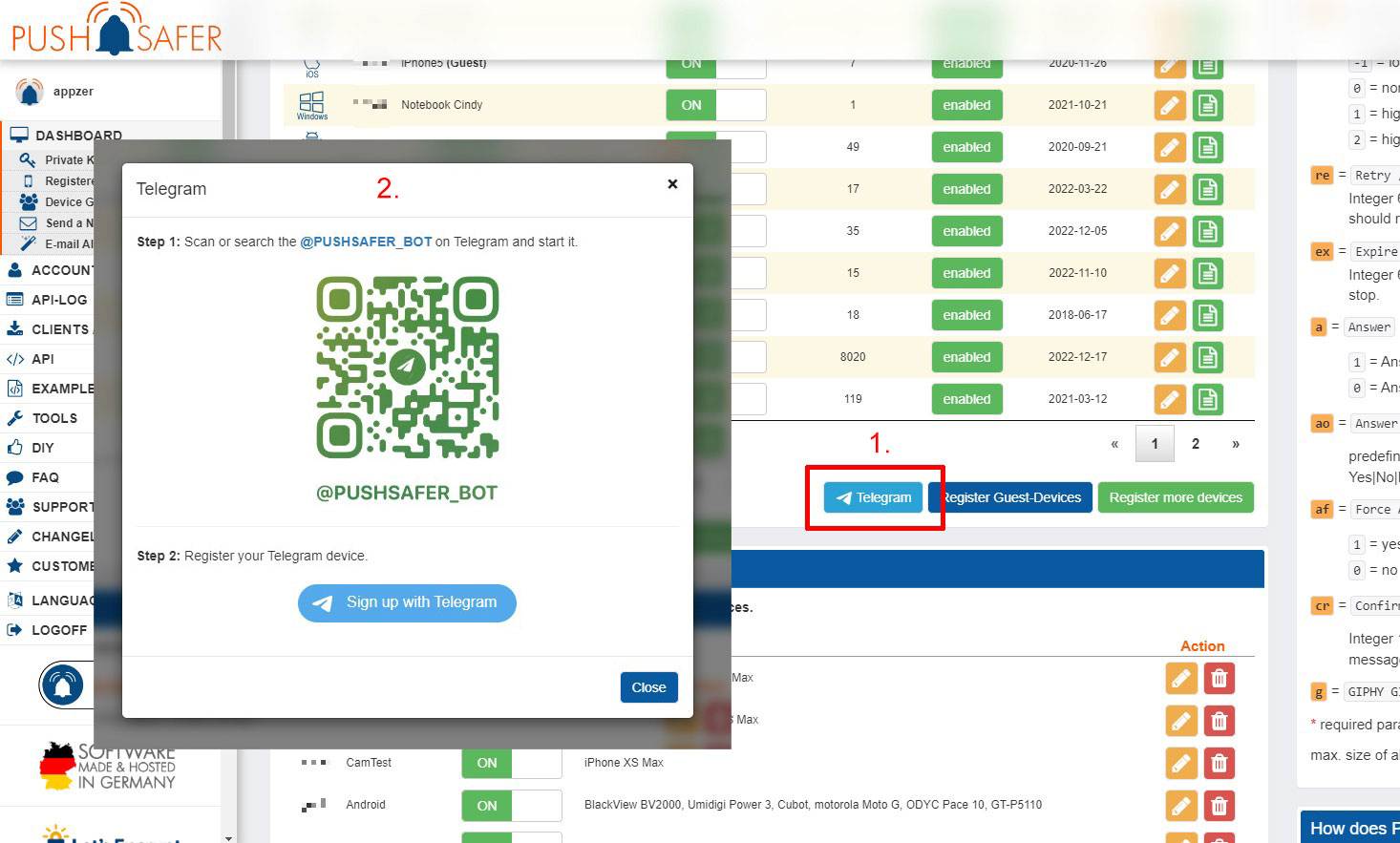Open the @PUSHSAFER_BOT link in Step 1
Screen dimensions: 1400x843
pyautogui.click(x=366, y=242)
